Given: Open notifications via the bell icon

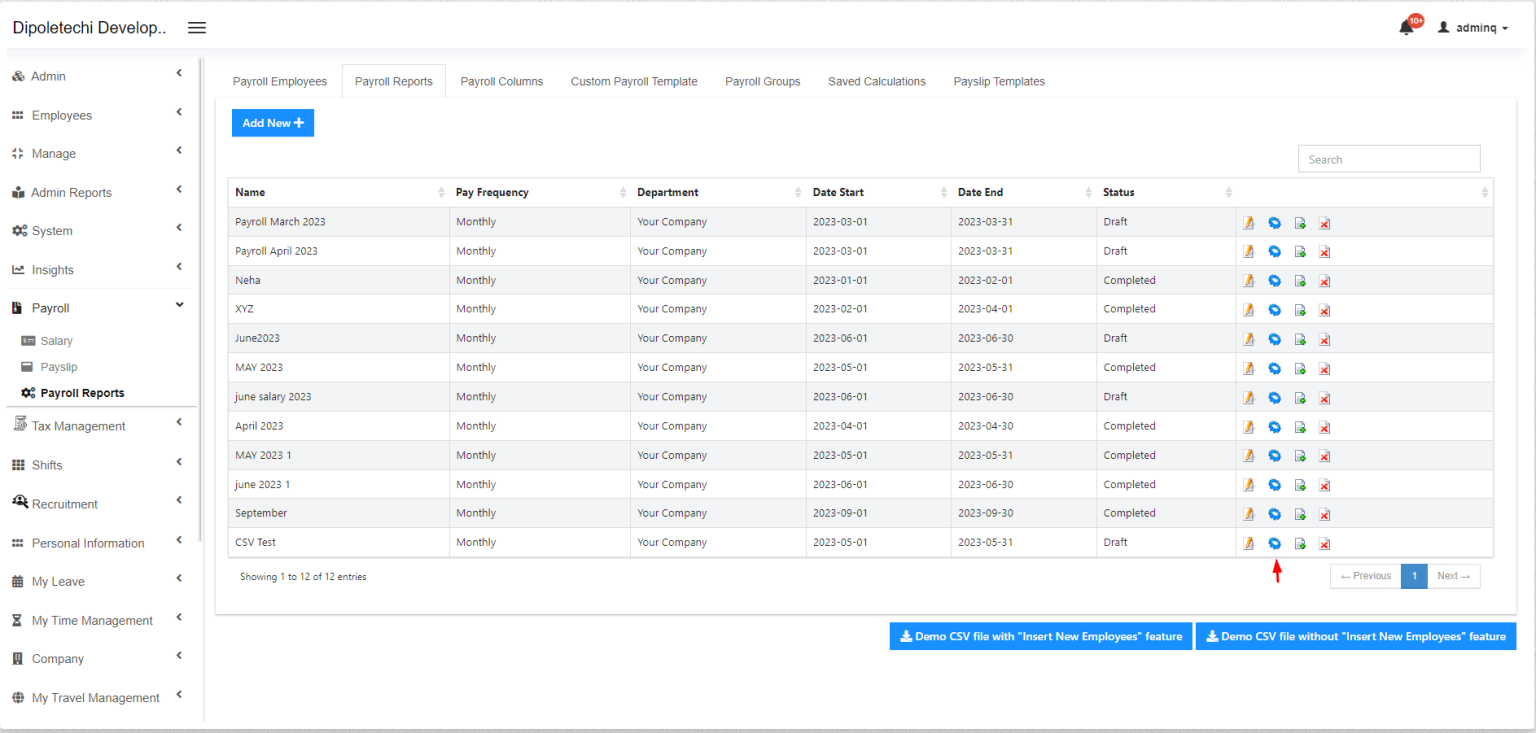Looking at the screenshot, I should [x=1405, y=27].
